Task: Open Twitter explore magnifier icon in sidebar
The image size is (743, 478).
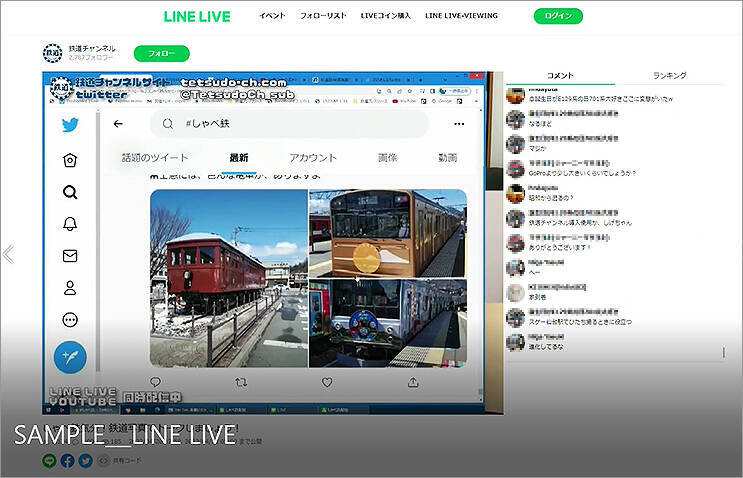Action: coord(70,192)
